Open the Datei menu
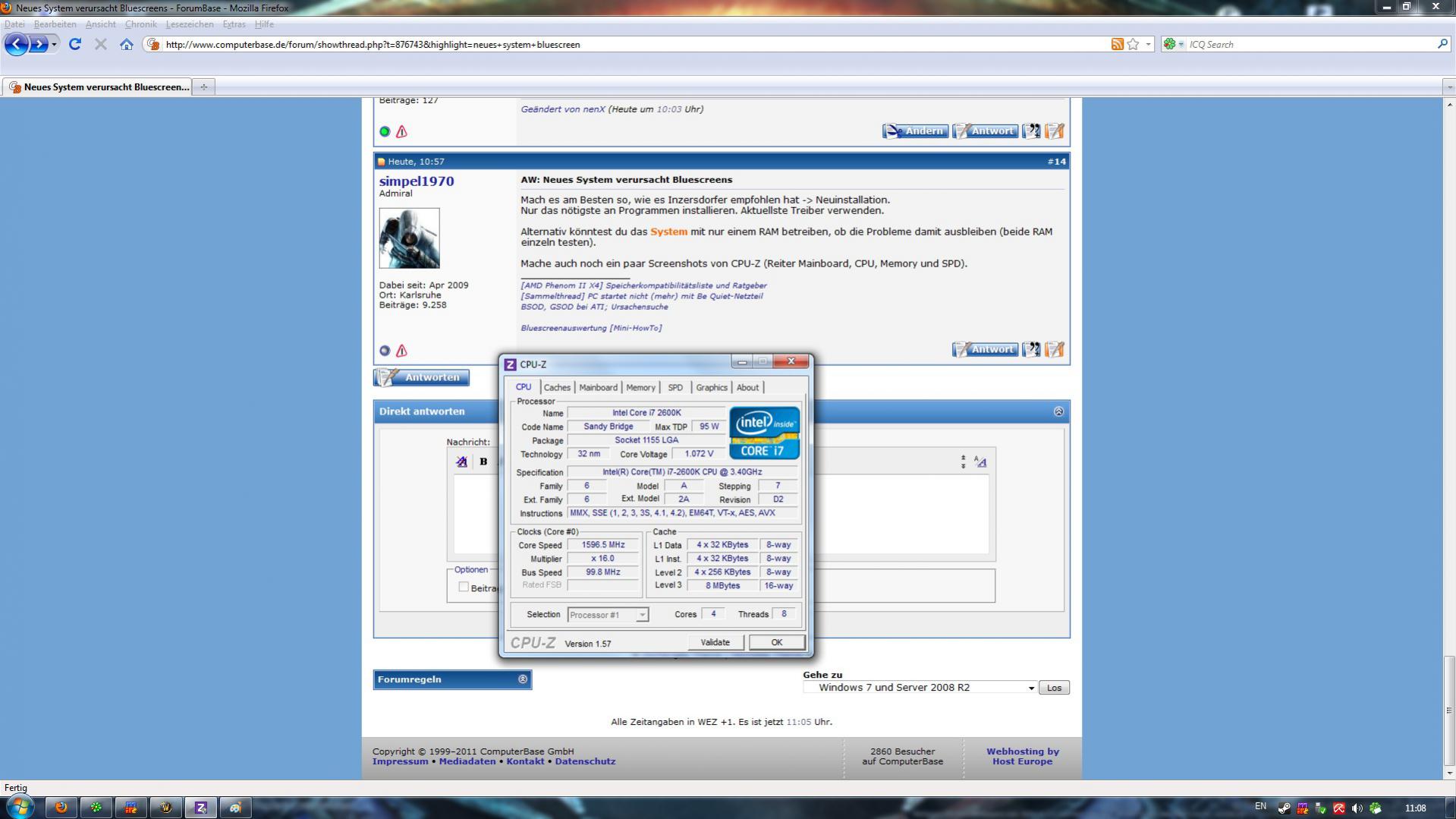This screenshot has height=819, width=1456. tap(14, 24)
